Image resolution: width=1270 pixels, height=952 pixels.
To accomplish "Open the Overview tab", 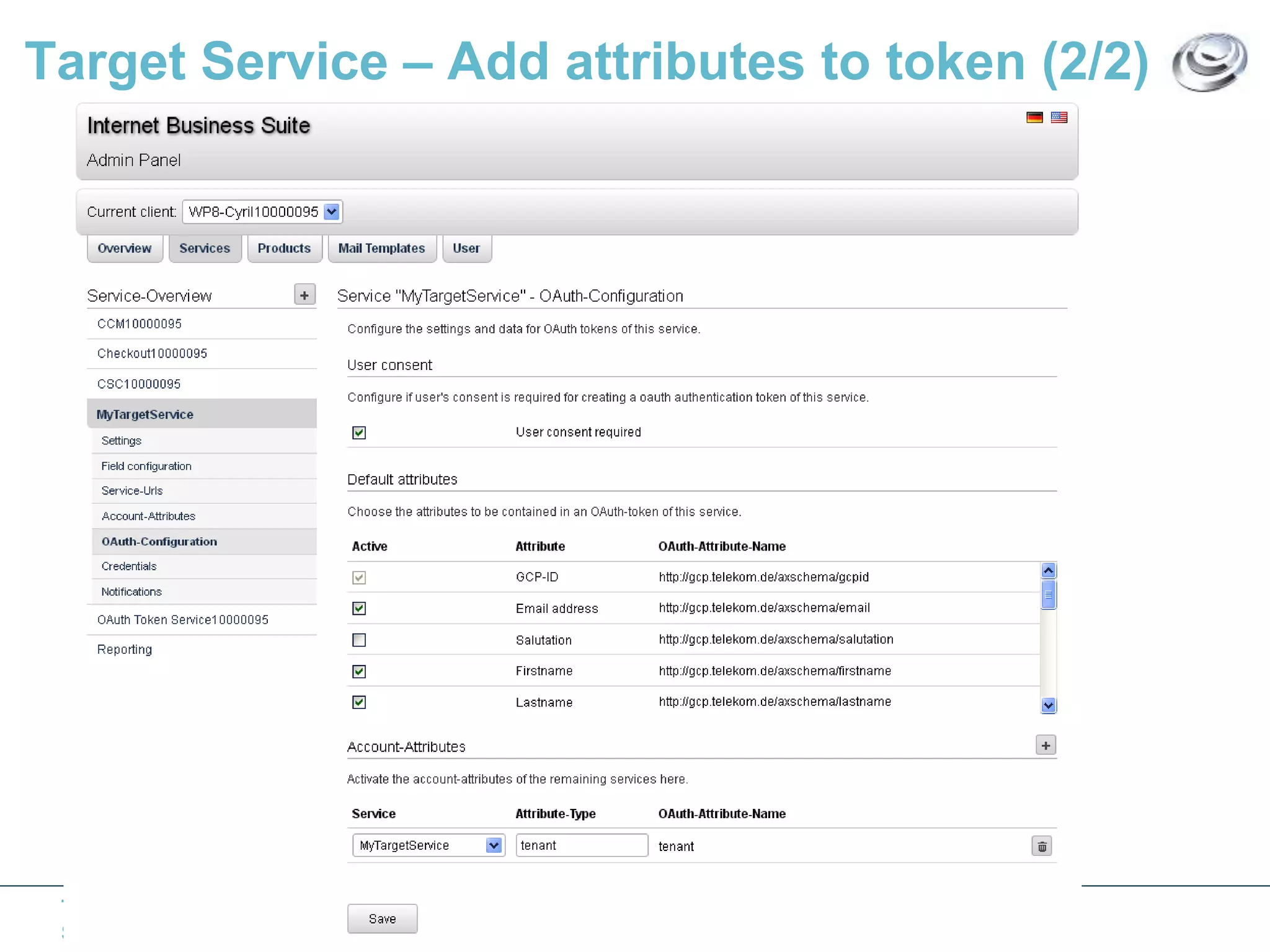I will [125, 249].
